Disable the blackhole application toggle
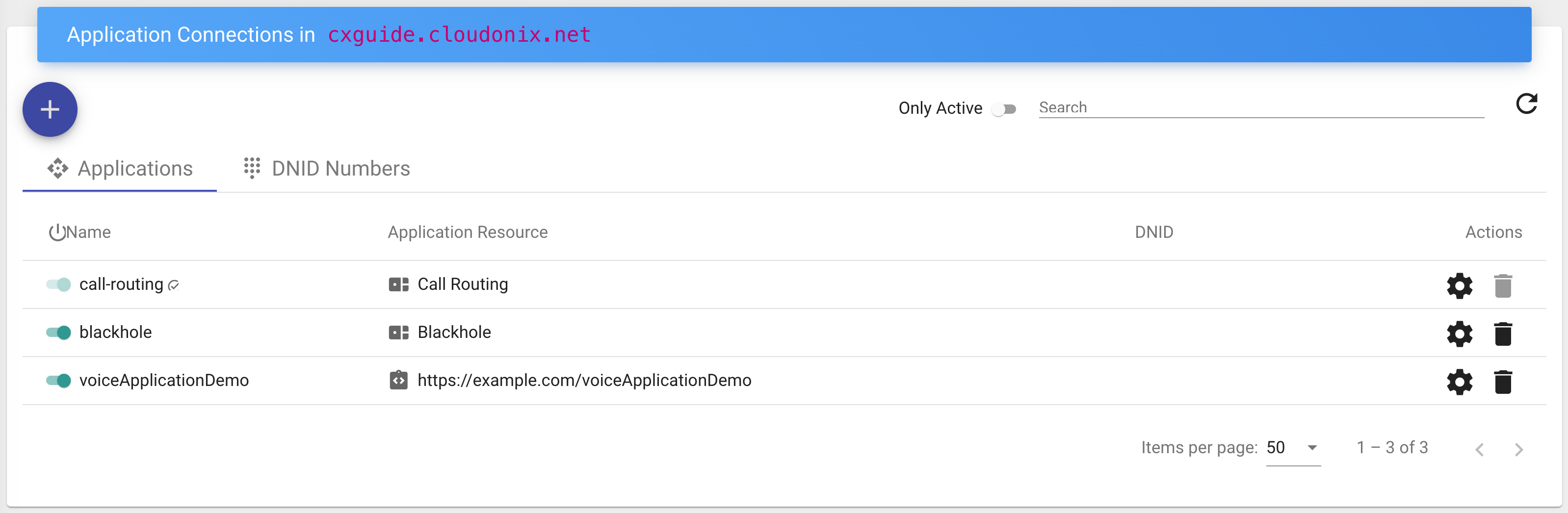Screen dimensions: 1568x513 point(58,332)
